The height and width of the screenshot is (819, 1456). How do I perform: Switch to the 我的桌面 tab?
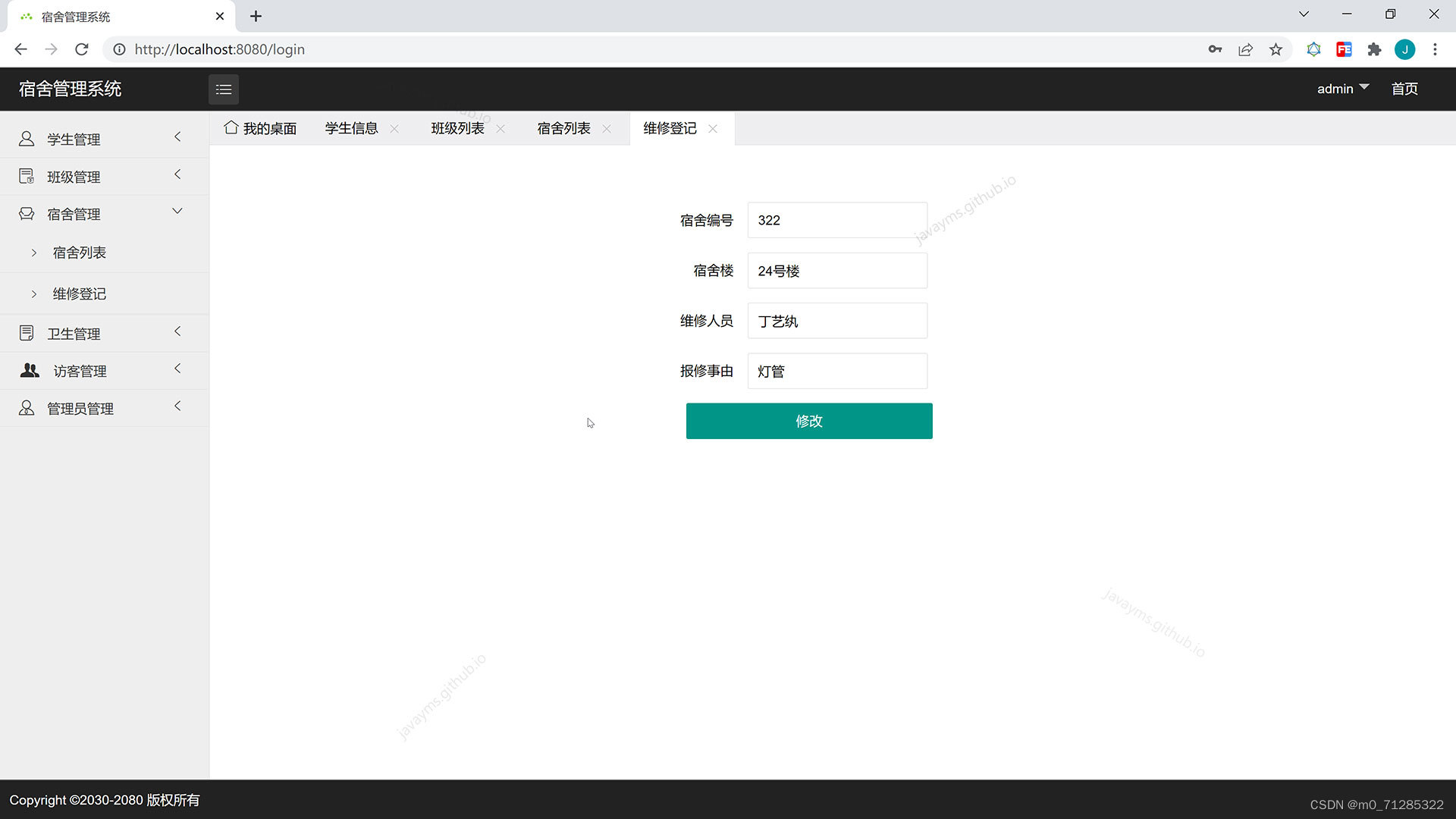click(260, 128)
